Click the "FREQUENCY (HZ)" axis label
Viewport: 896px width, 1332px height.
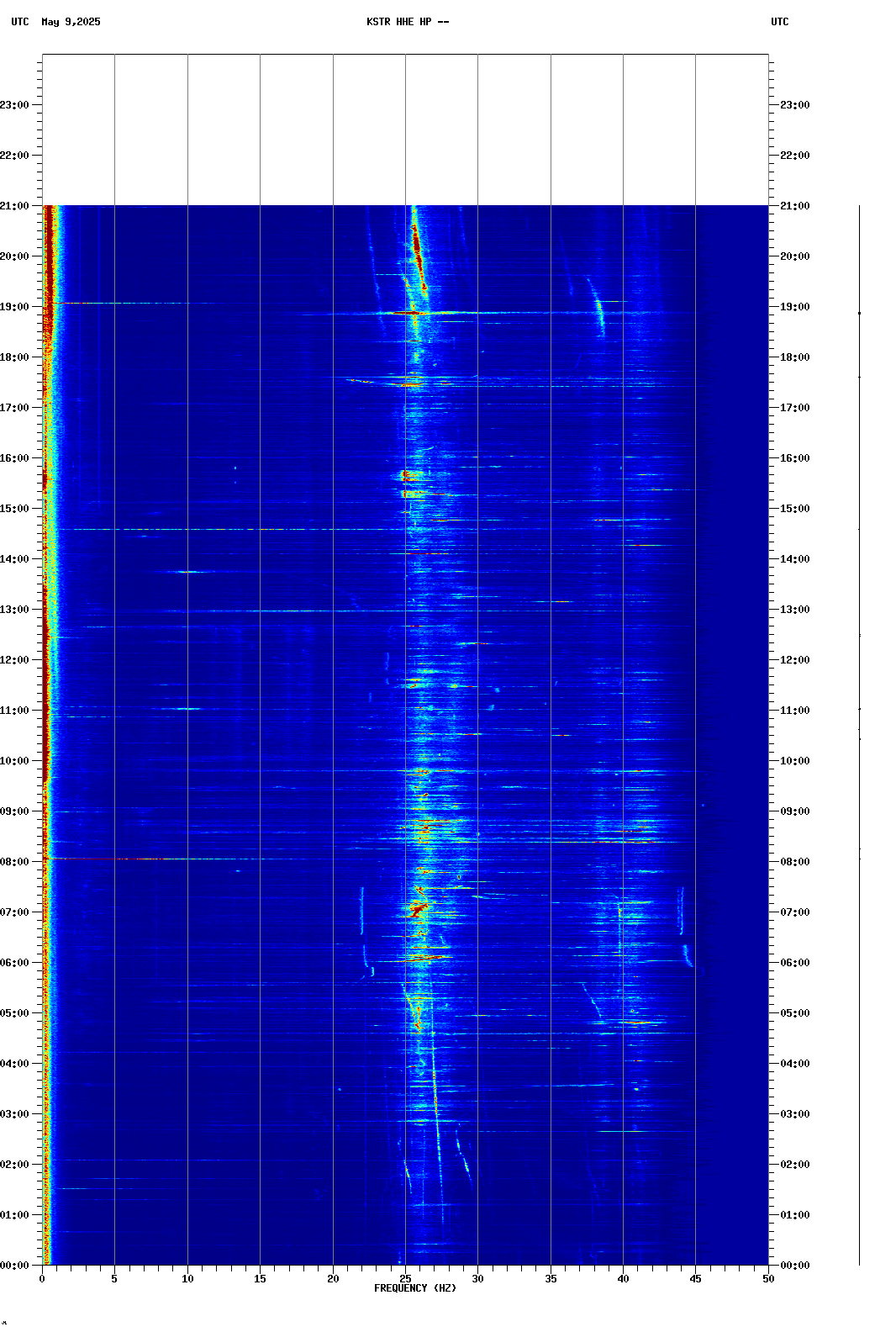(415, 1288)
